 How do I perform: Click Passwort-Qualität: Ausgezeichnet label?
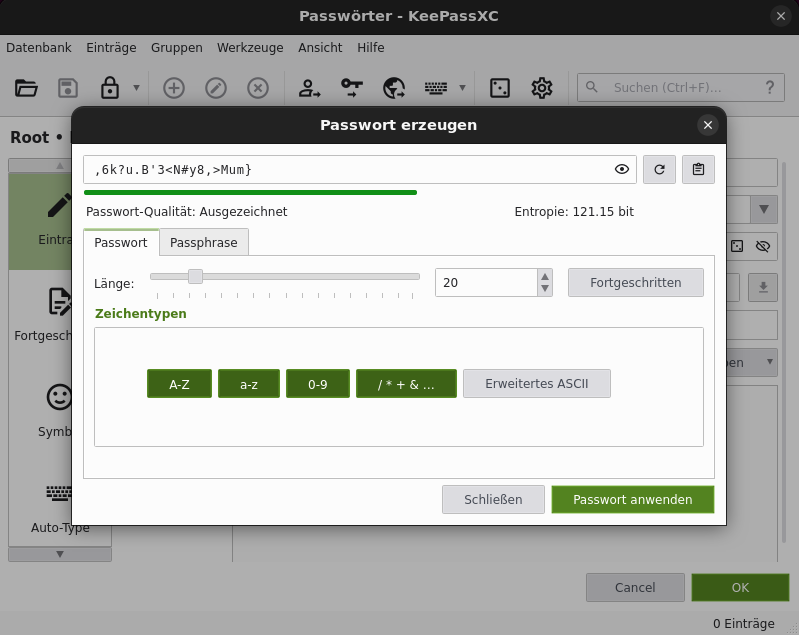click(x=187, y=212)
